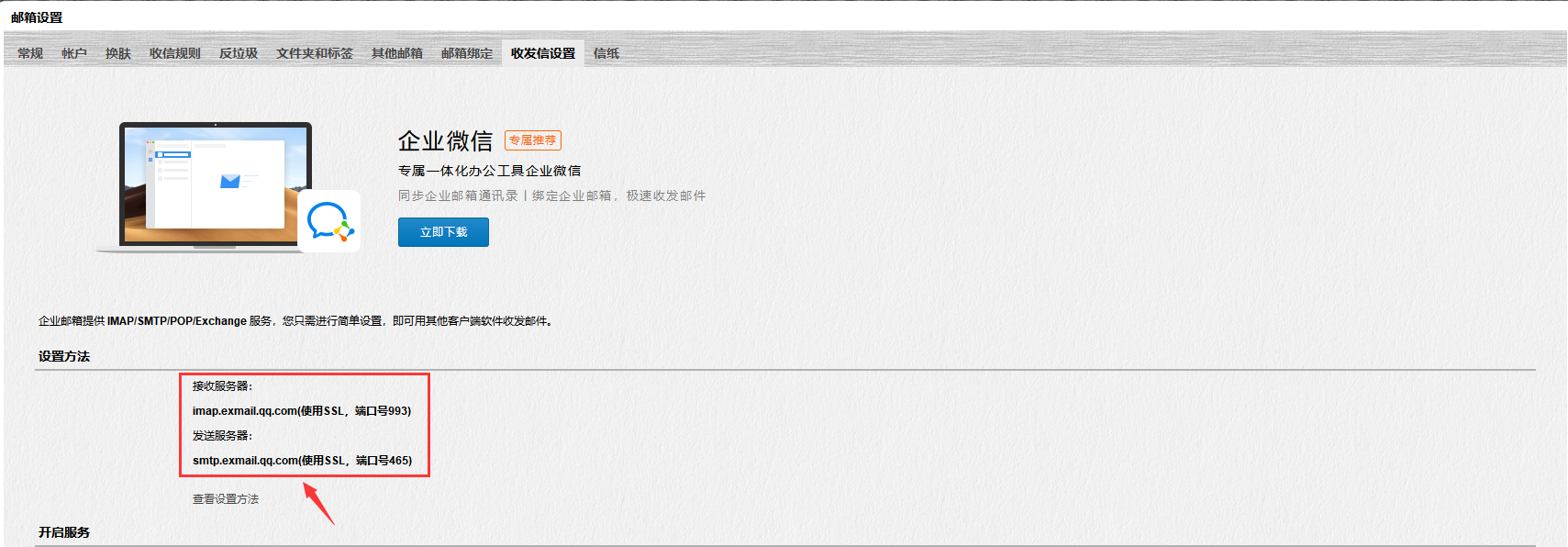Screen dimensions: 1568x547
Task: Select the 收发信设置 tab
Action: pyautogui.click(x=543, y=53)
